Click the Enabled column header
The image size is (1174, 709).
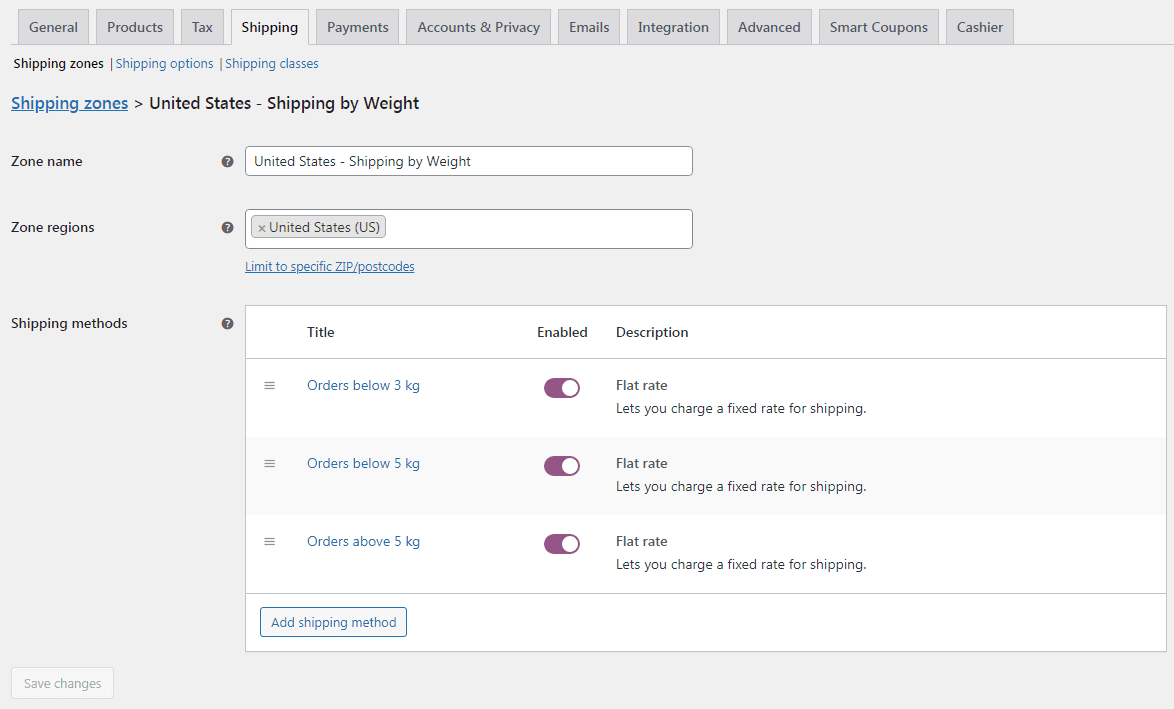[562, 332]
